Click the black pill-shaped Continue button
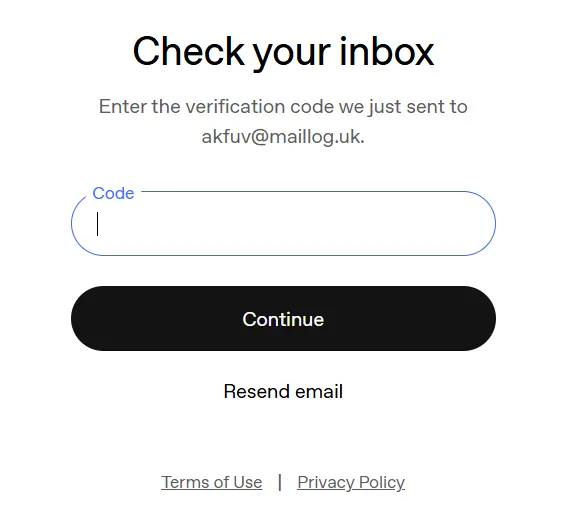Viewport: 572px width, 523px height. click(x=283, y=318)
